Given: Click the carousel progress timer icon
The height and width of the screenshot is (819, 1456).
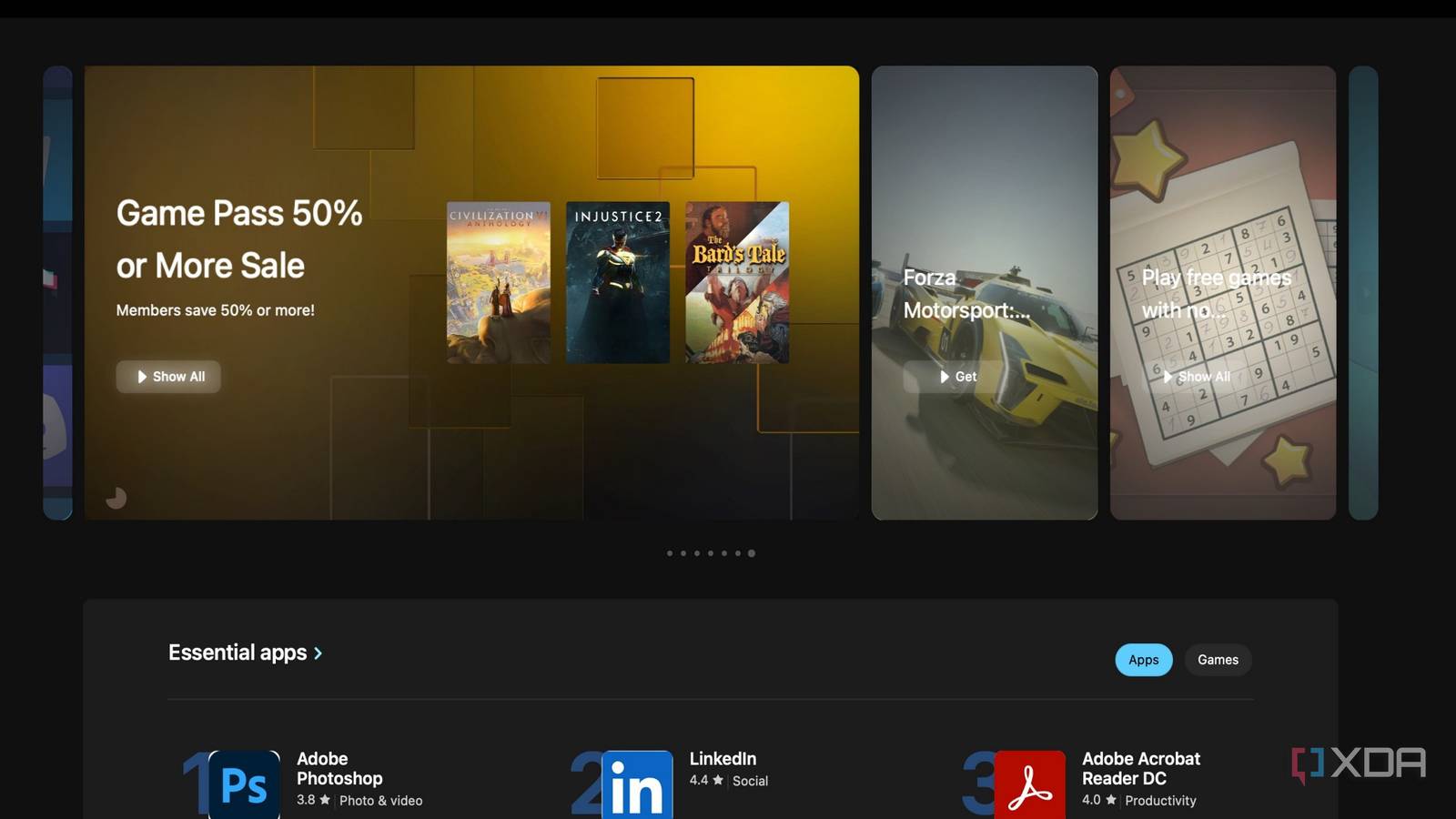Looking at the screenshot, I should click(116, 498).
